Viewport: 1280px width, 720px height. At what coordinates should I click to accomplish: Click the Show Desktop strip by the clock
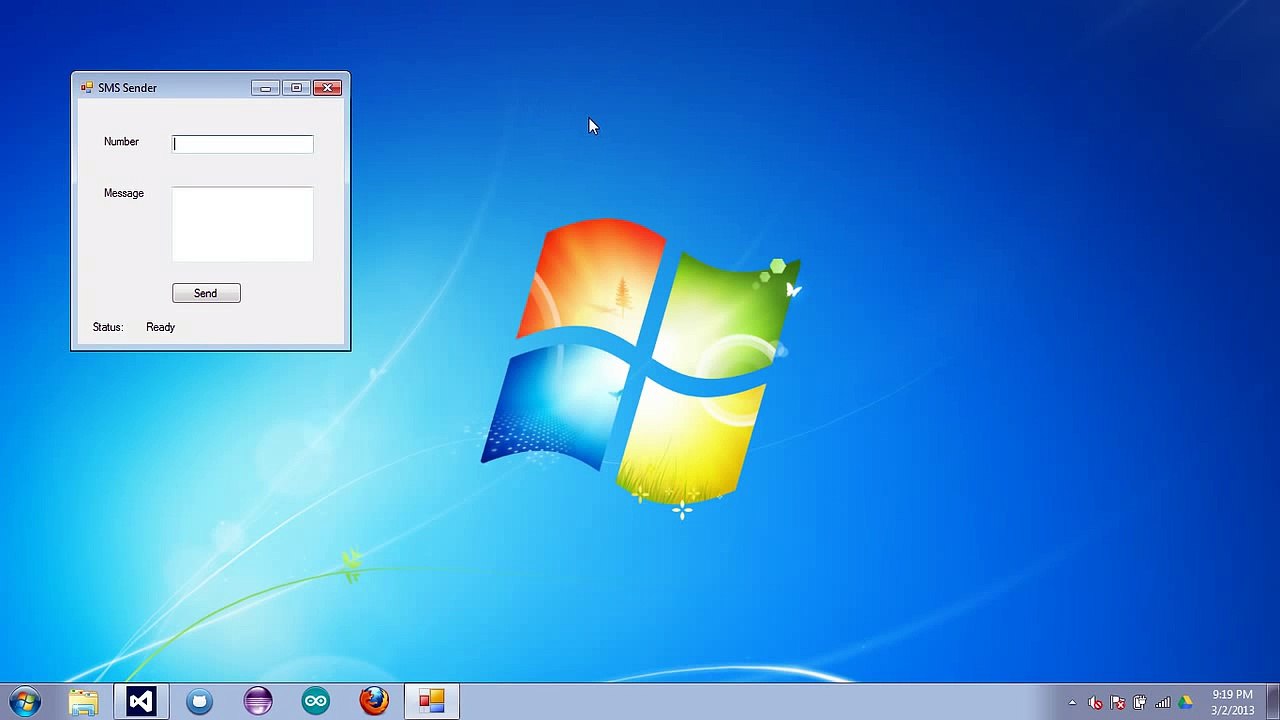1272,701
